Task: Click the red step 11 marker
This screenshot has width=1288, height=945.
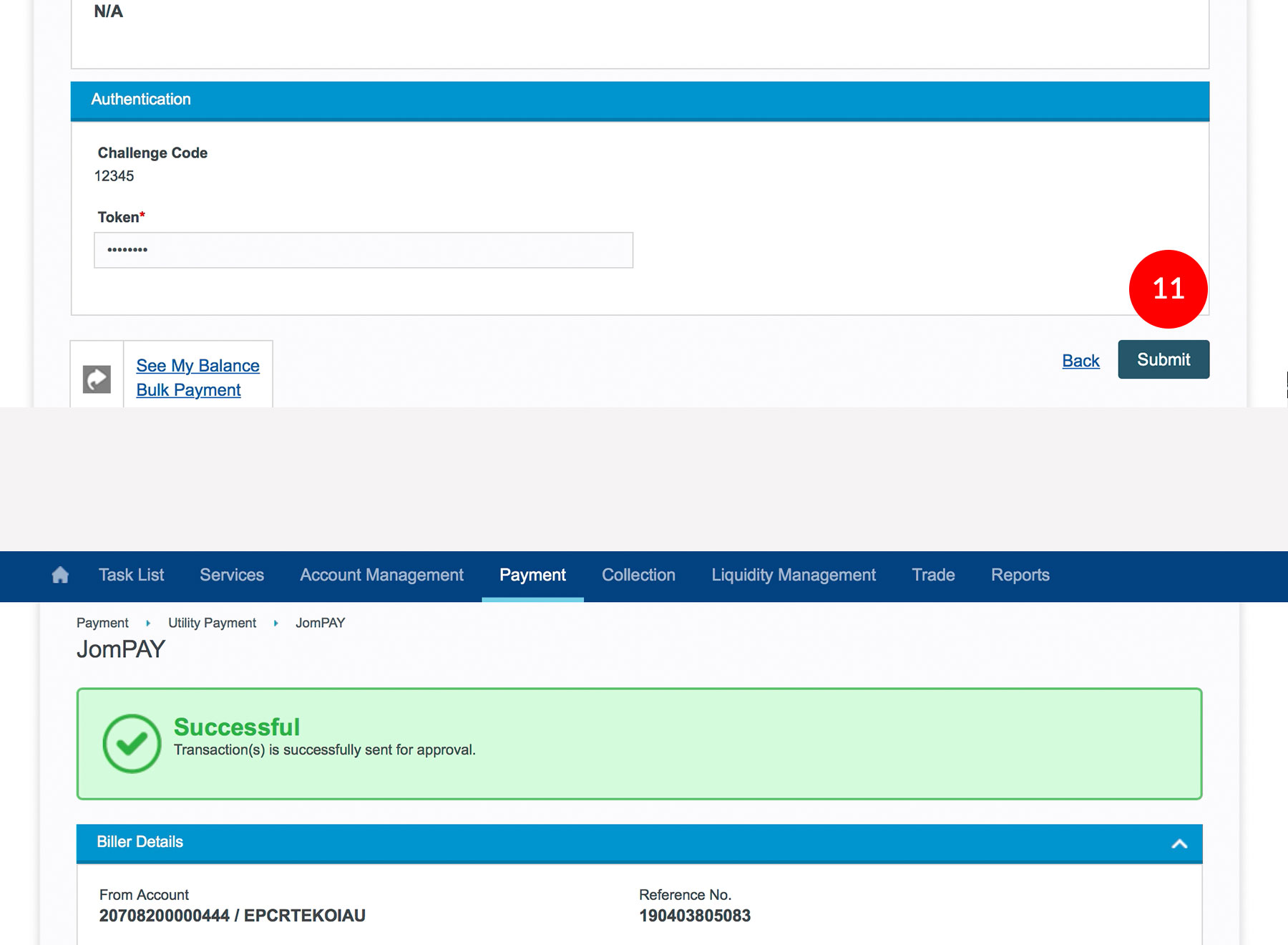Action: 1168,289
